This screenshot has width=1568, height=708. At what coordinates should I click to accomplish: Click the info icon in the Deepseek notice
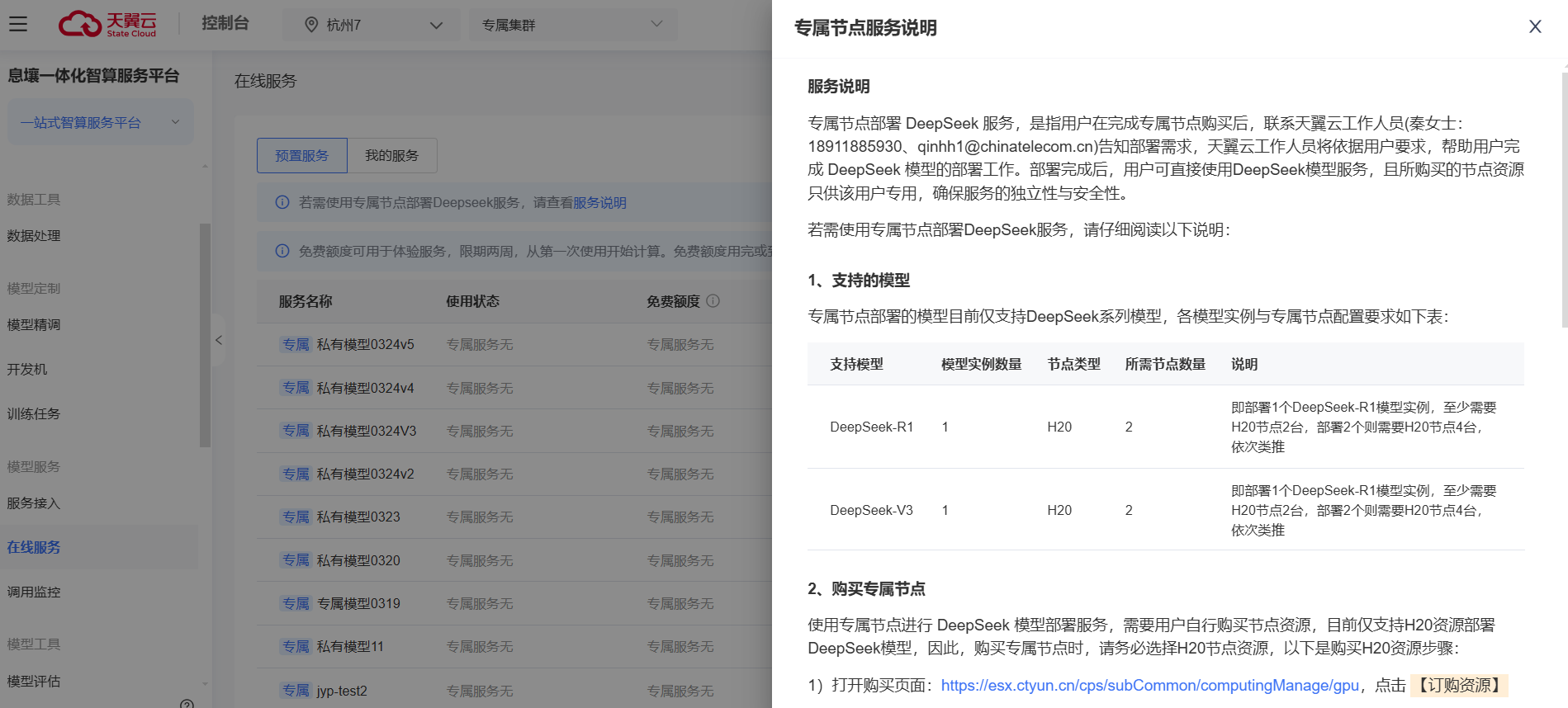pos(282,202)
